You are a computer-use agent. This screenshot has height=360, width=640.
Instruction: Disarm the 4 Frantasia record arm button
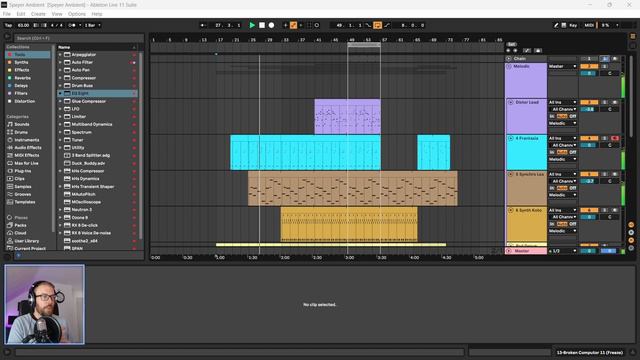point(615,138)
